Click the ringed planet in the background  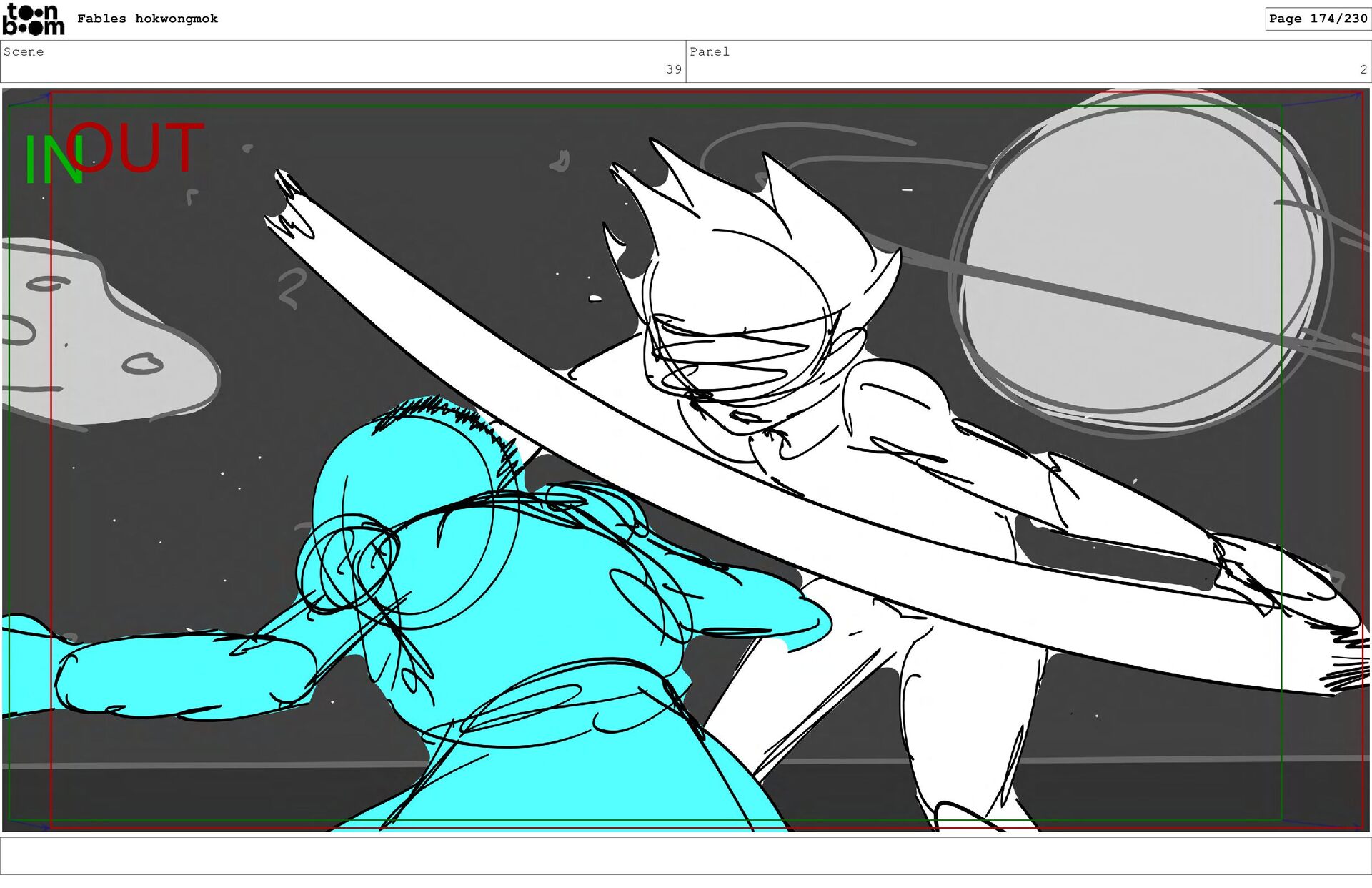coord(1136,265)
